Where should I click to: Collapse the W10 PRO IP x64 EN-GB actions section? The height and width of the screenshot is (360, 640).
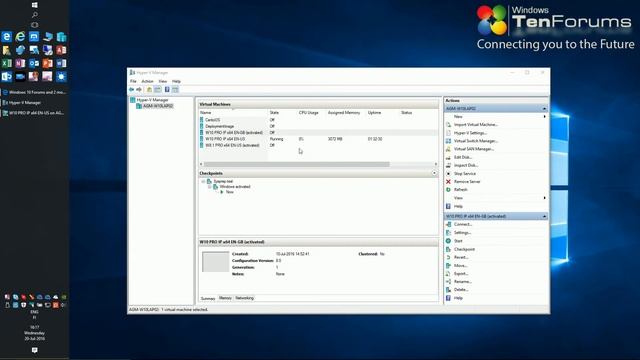coord(544,216)
